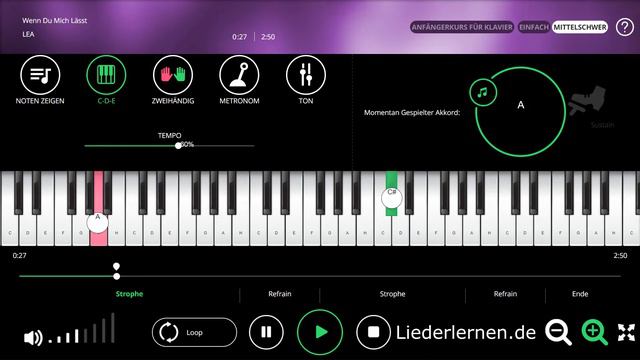
Task: Click the current chord A circle display
Action: pyautogui.click(x=520, y=111)
